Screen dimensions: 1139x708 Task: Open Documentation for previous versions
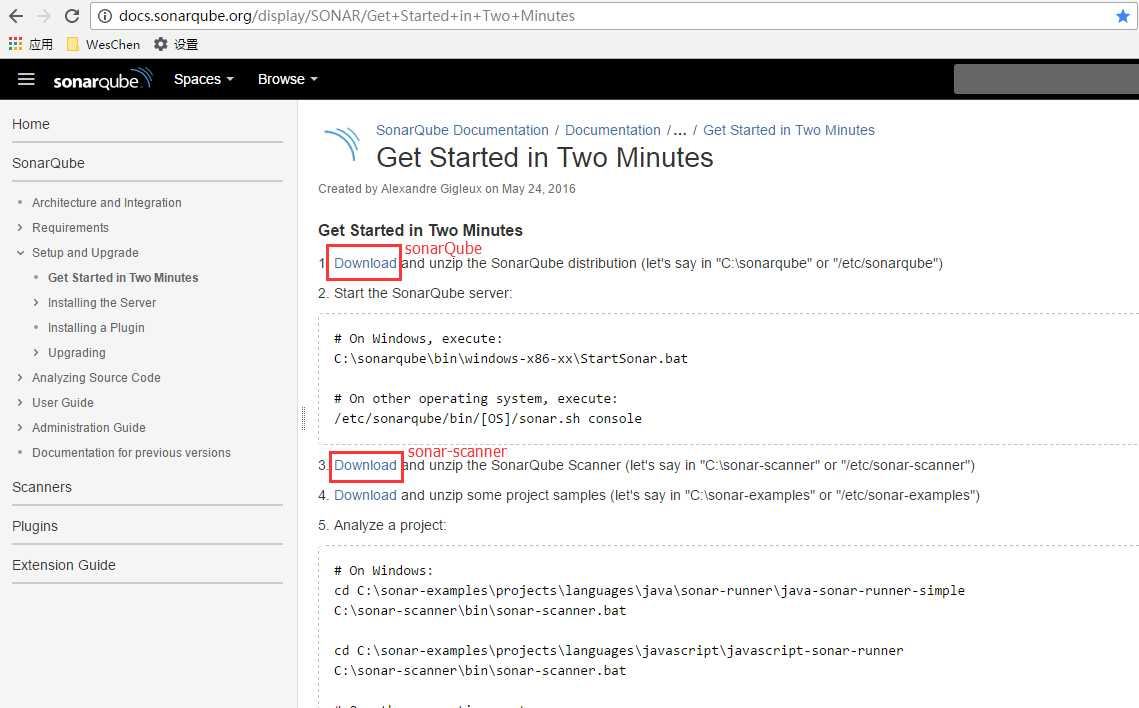(131, 453)
